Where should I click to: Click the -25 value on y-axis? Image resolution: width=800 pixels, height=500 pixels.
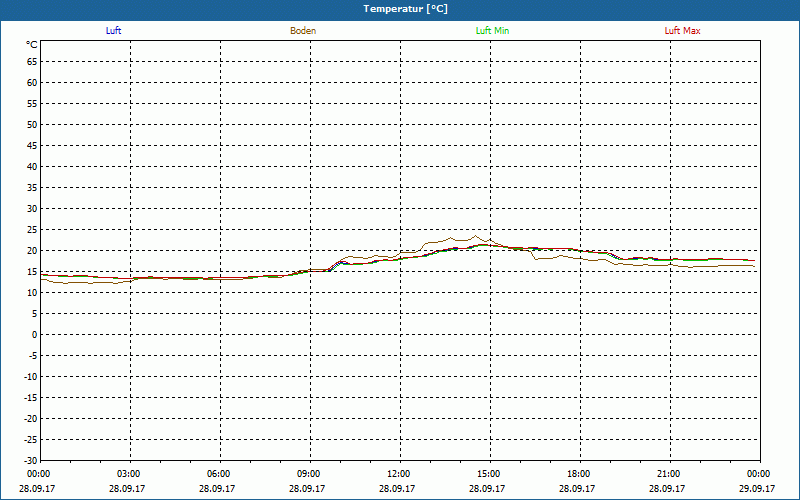[31, 439]
